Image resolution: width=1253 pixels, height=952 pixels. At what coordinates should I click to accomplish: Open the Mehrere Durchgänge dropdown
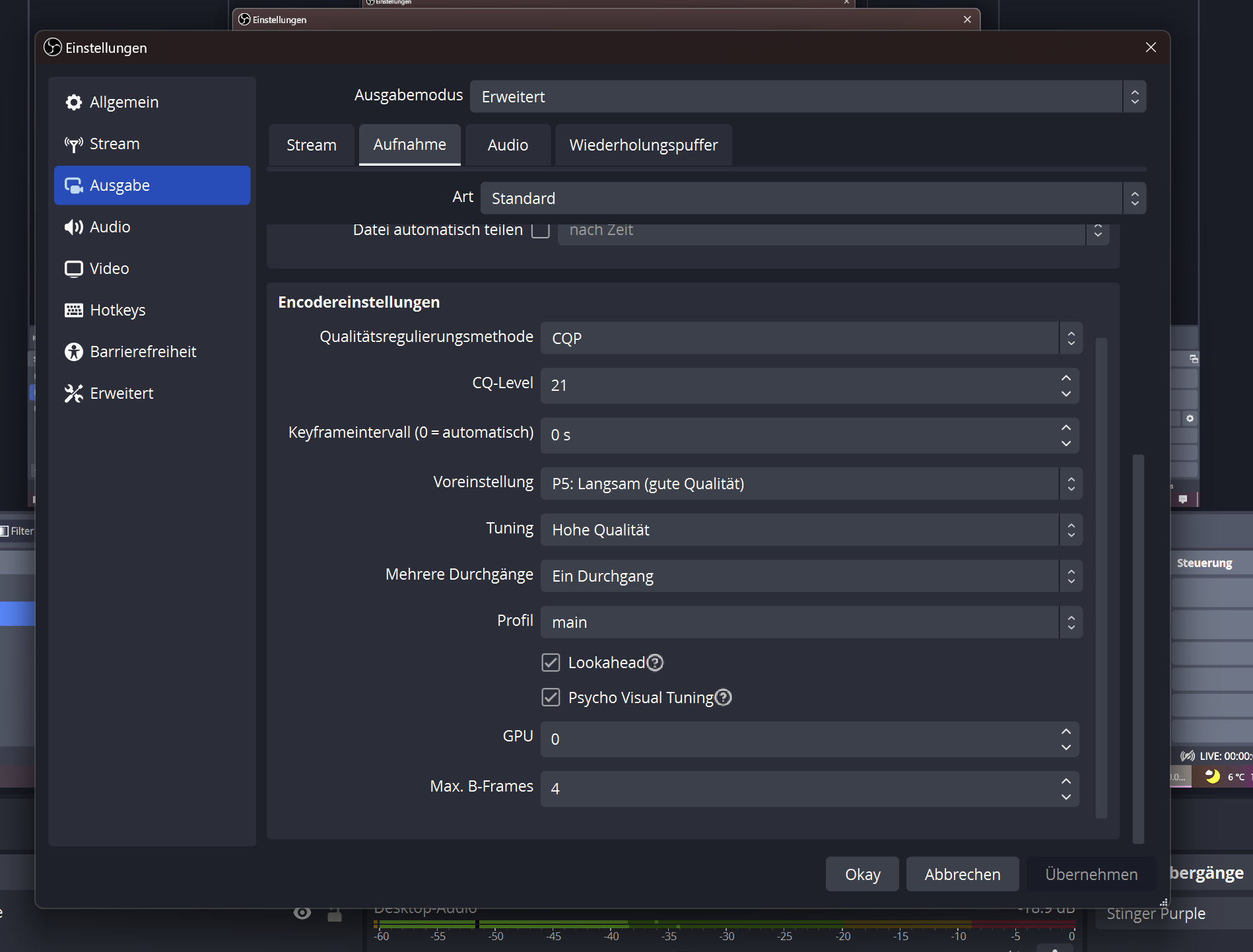(811, 576)
